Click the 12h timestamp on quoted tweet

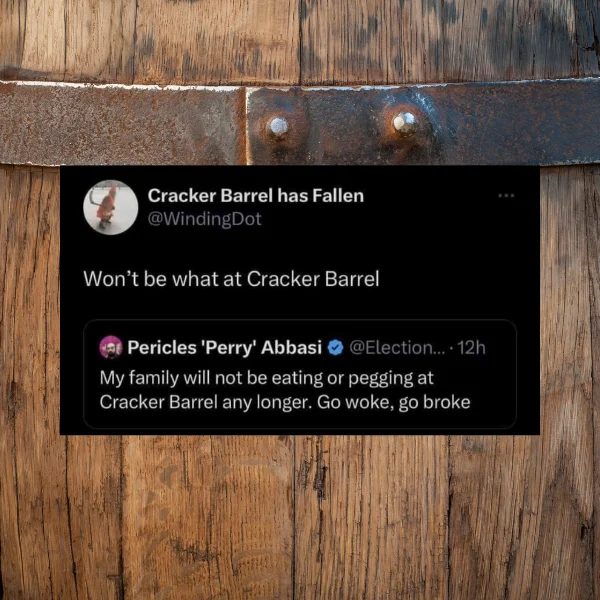pos(471,347)
